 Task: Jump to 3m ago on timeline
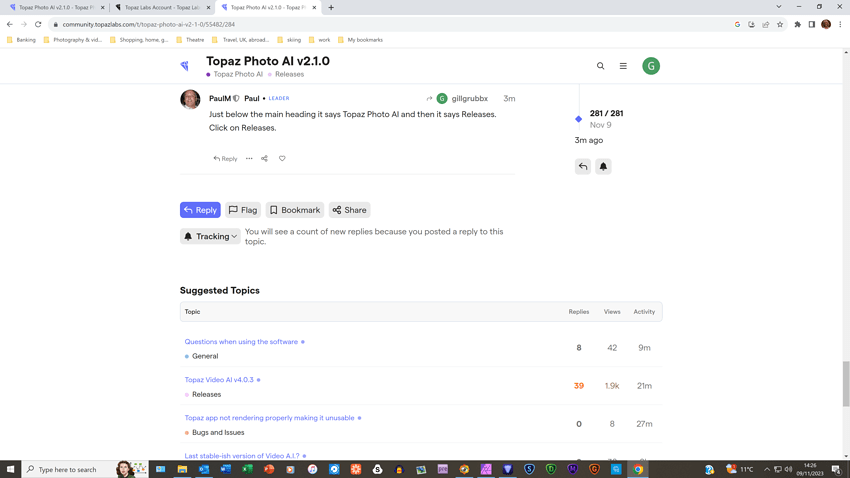(x=588, y=140)
